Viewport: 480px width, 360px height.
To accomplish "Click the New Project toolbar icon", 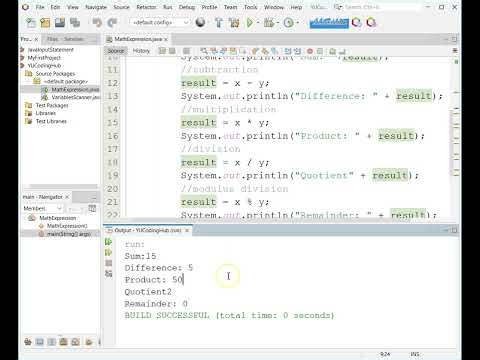I will point(45,23).
